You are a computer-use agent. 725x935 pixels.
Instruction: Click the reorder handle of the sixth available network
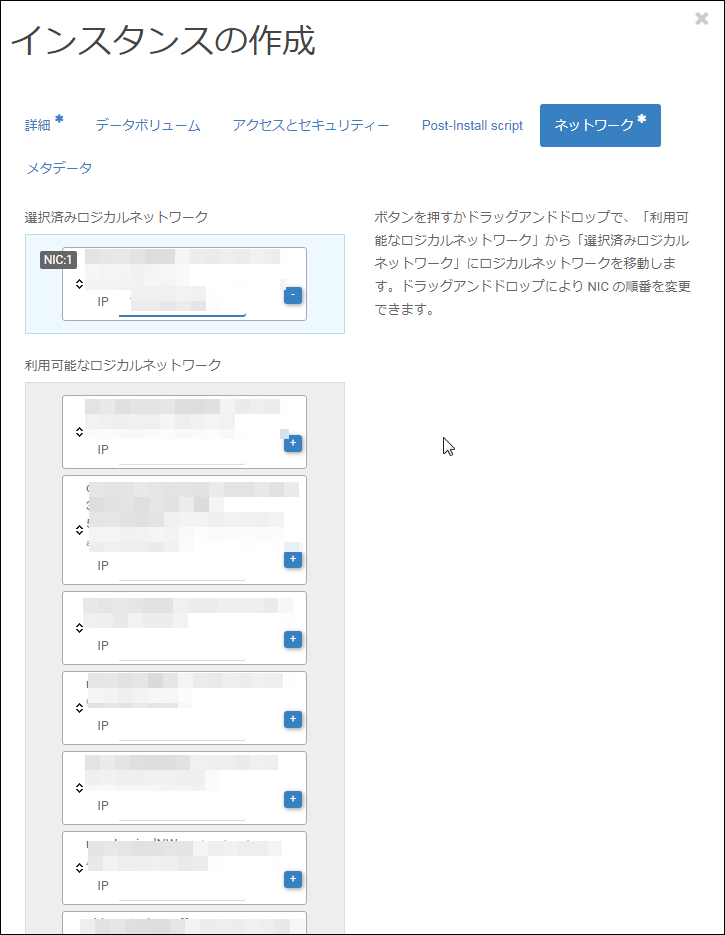pos(79,868)
